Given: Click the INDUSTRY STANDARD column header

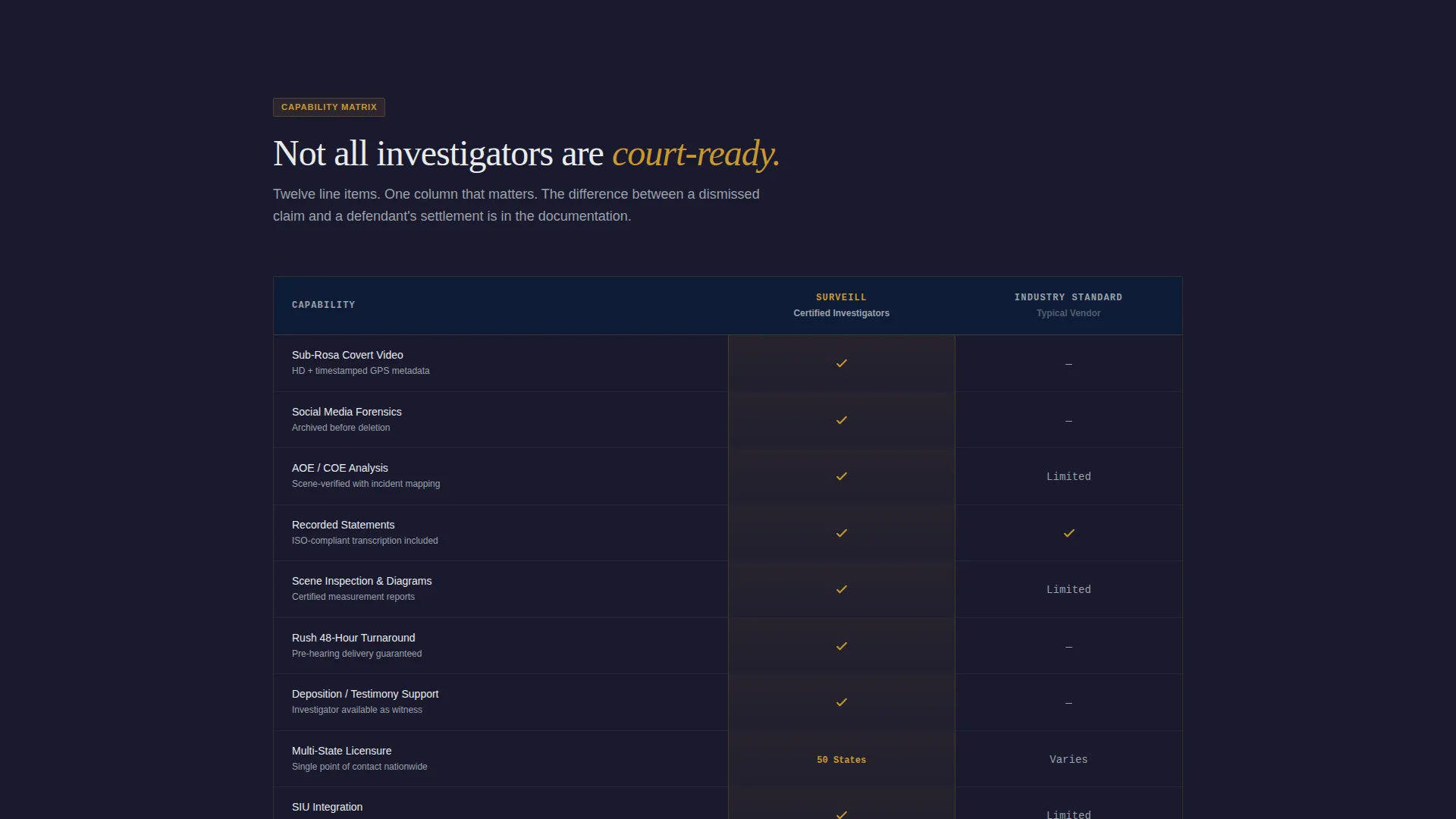Looking at the screenshot, I should (1068, 297).
